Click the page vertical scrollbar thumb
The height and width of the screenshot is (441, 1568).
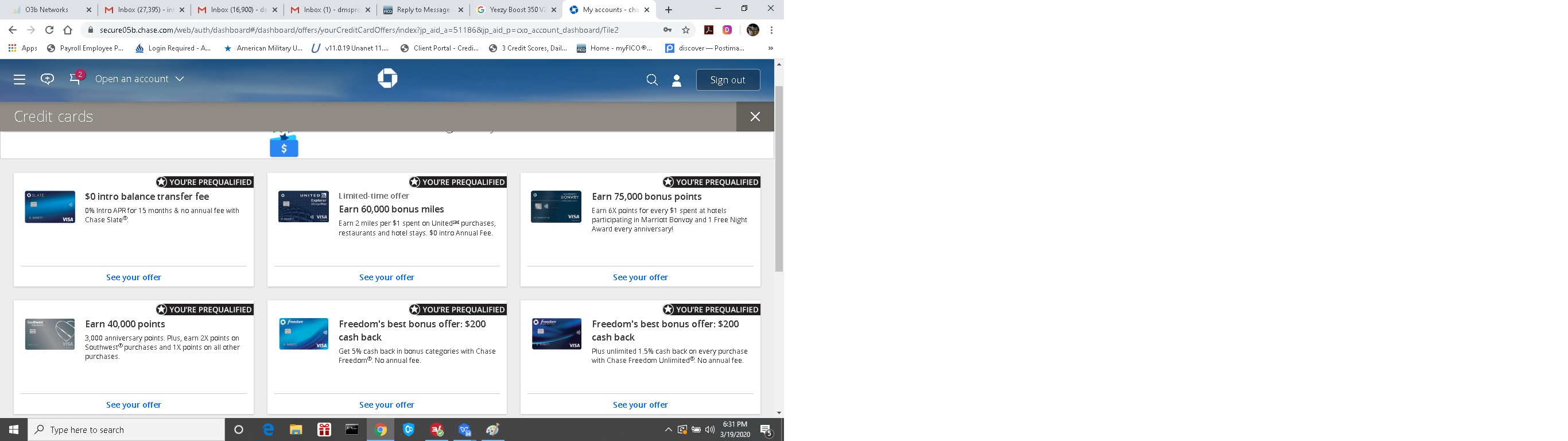pyautogui.click(x=778, y=179)
